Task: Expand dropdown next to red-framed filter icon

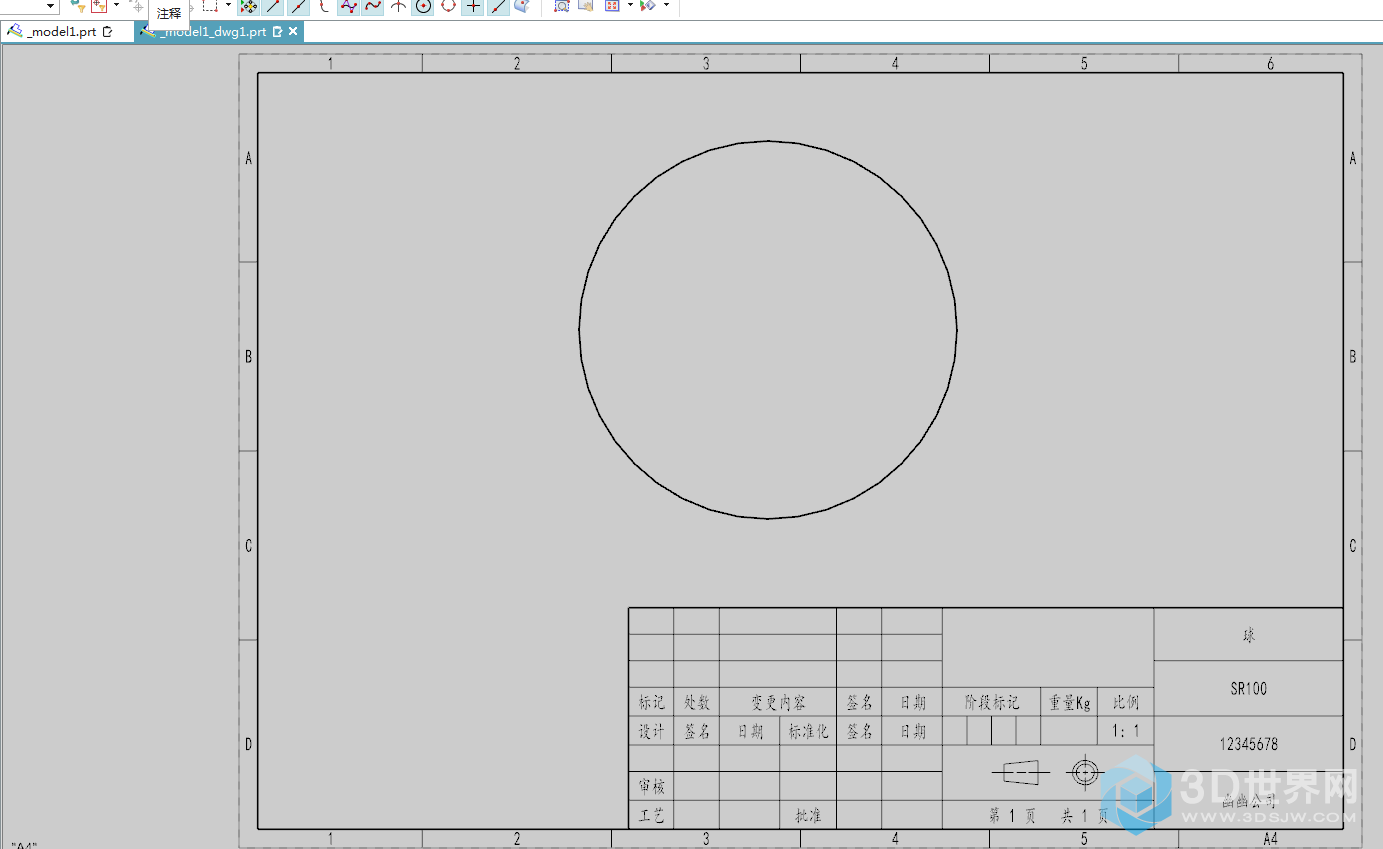Action: point(116,5)
